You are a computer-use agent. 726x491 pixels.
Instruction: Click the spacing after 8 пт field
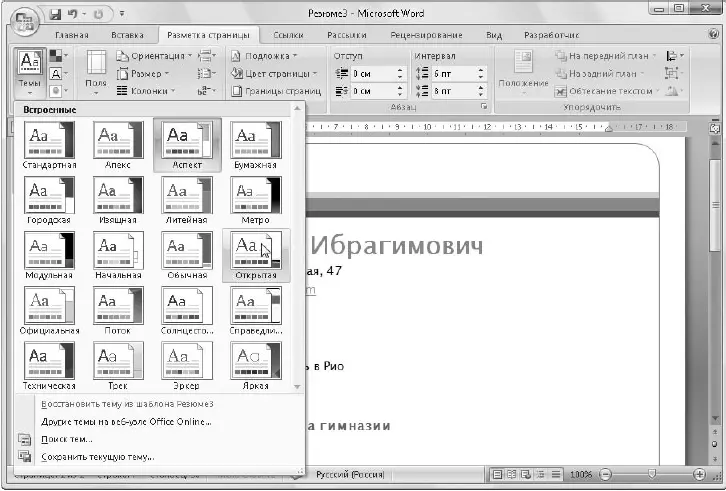[x=454, y=91]
